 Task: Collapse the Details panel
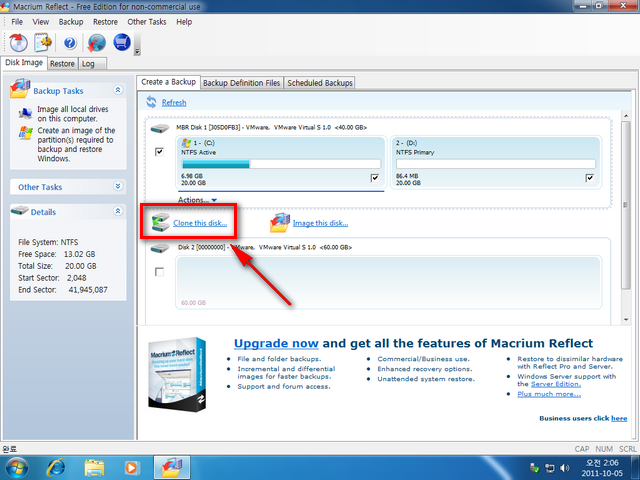(x=118, y=211)
